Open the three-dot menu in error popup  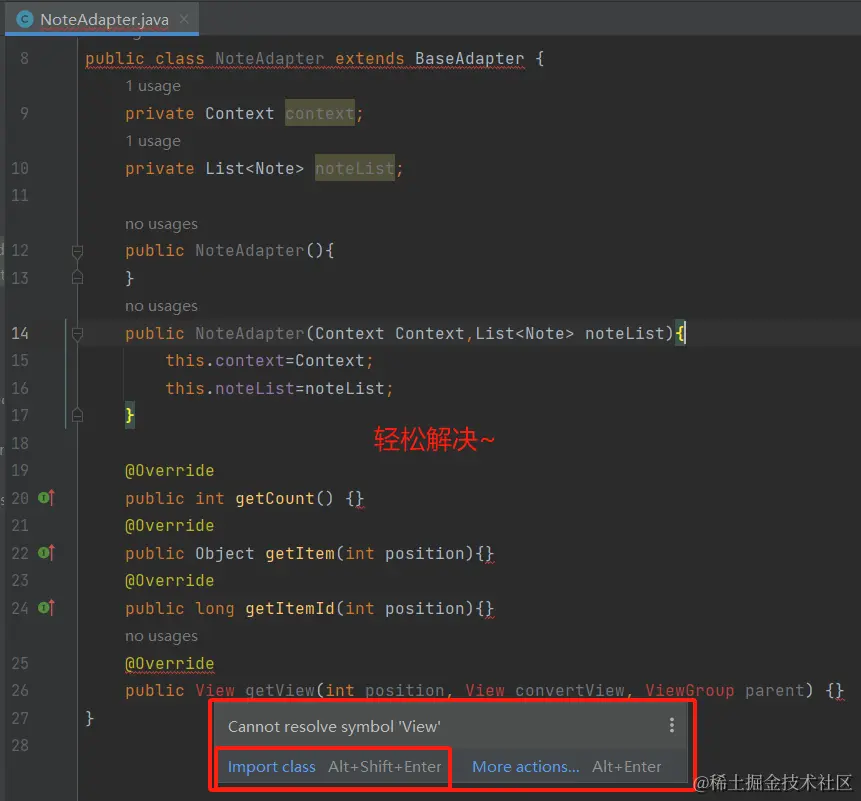(x=672, y=725)
